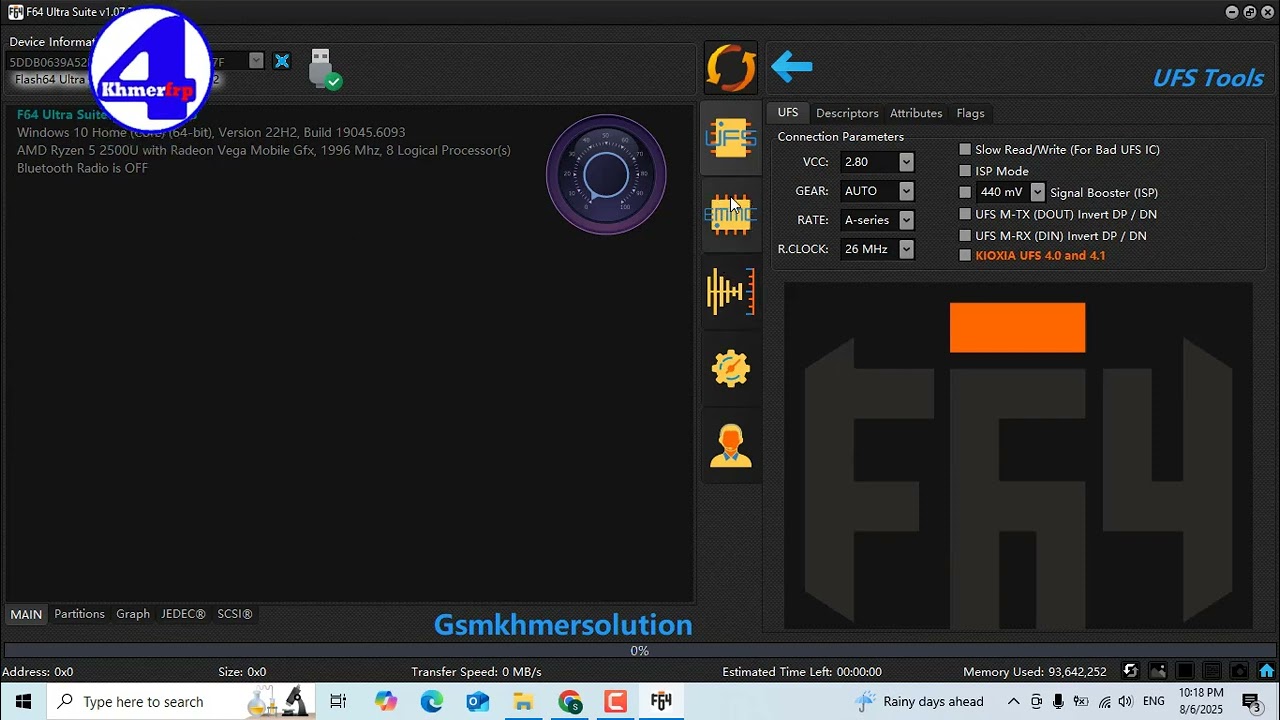1280x720 pixels.
Task: Show hidden system tray icons
Action: (x=1013, y=702)
